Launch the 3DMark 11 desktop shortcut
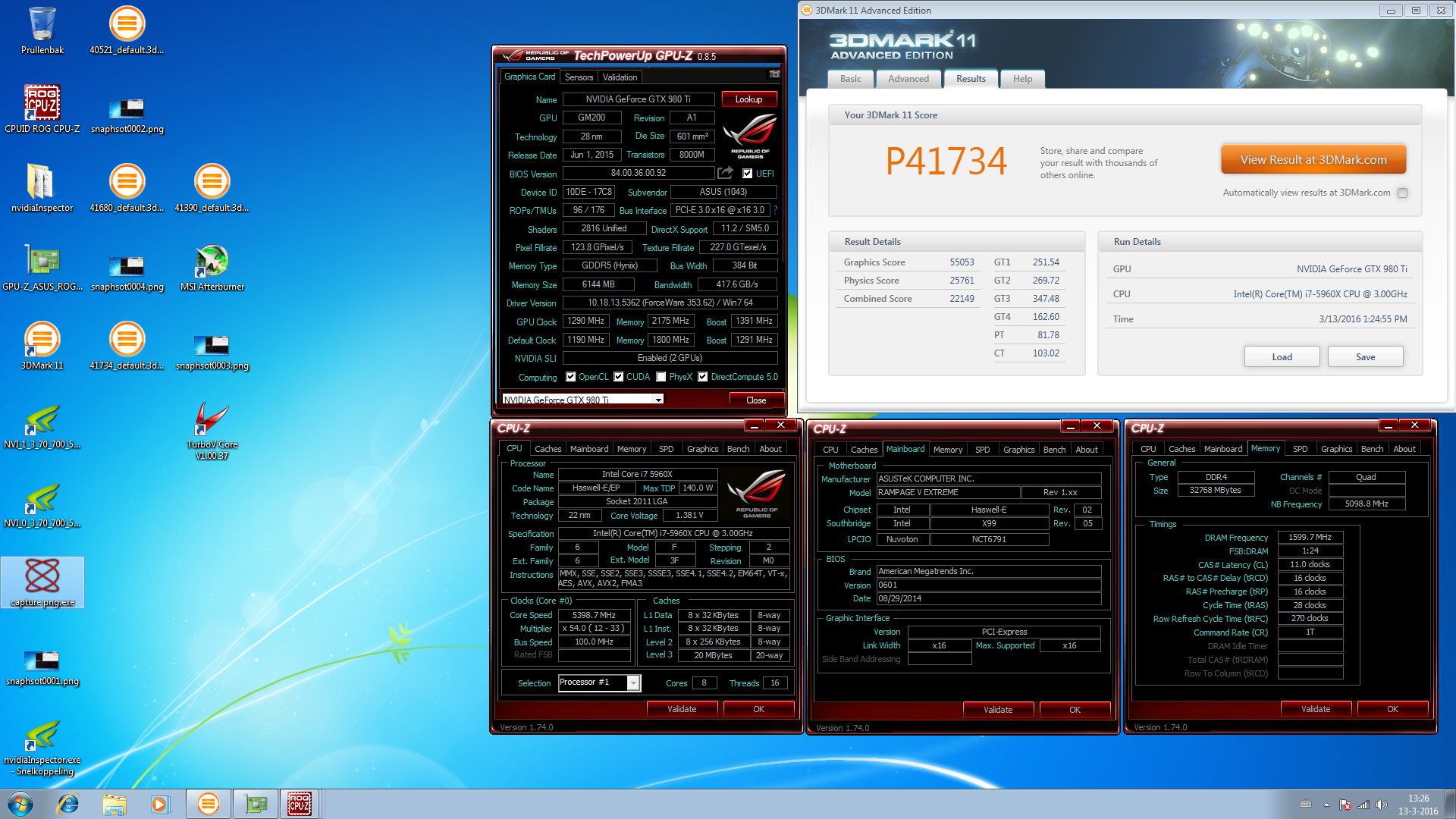Image resolution: width=1456 pixels, height=819 pixels. pyautogui.click(x=42, y=347)
